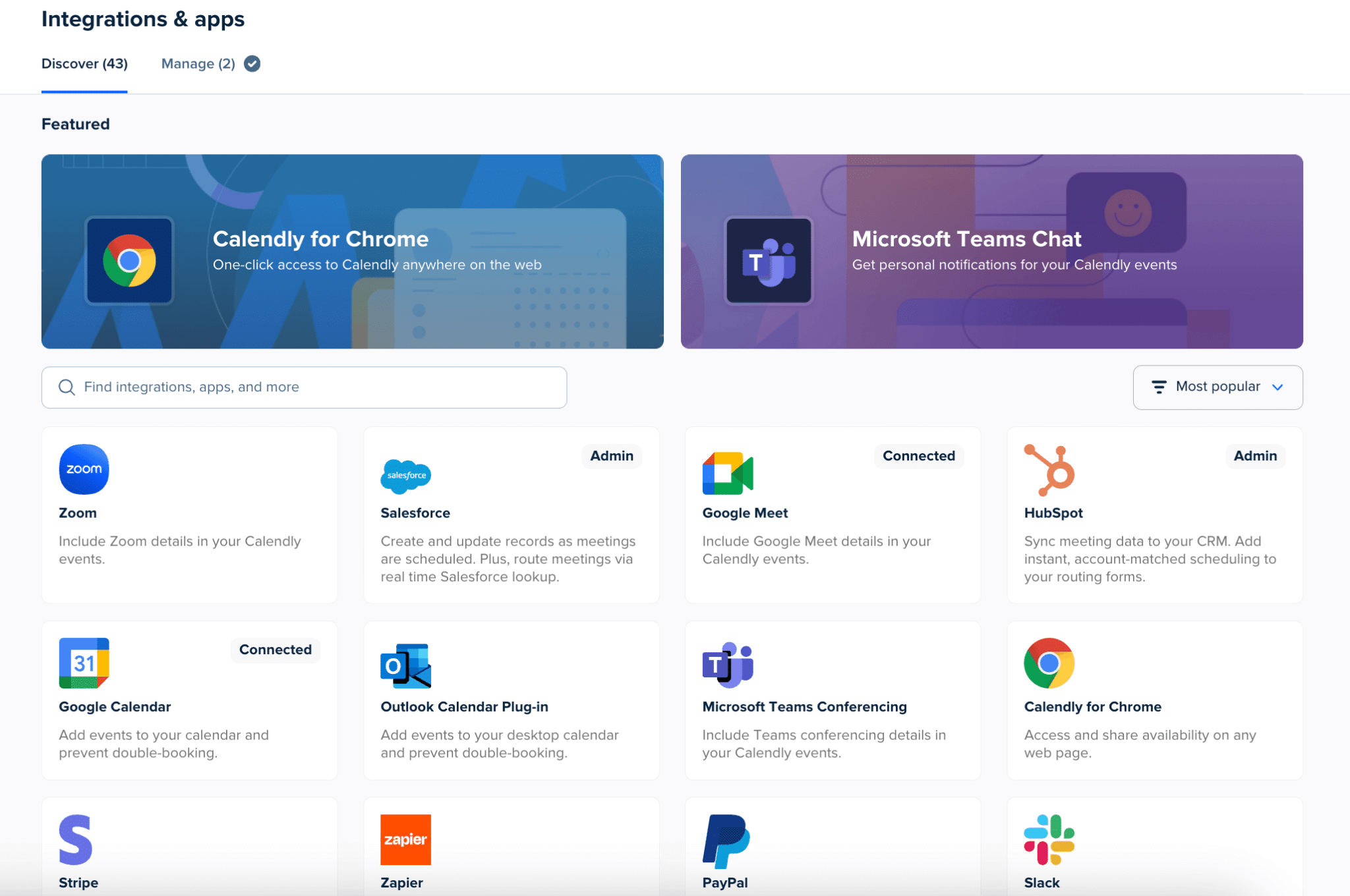This screenshot has height=896, width=1350.
Task: Open the HubSpot integration title
Action: [x=1053, y=513]
